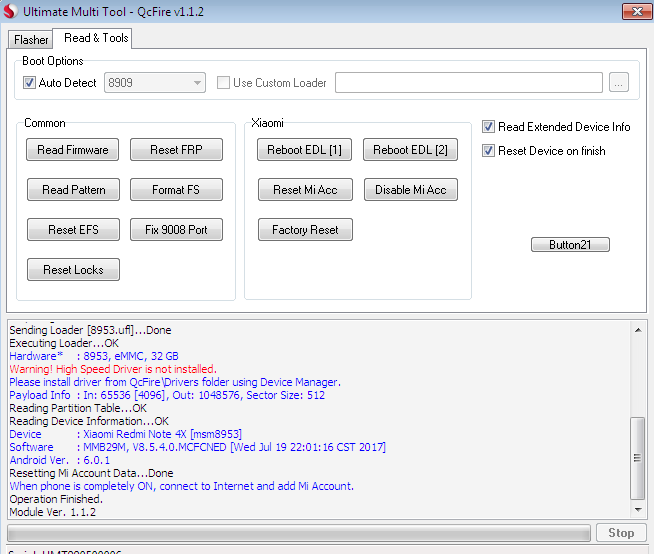
Task: Click the custom loader path field
Action: (x=468, y=83)
